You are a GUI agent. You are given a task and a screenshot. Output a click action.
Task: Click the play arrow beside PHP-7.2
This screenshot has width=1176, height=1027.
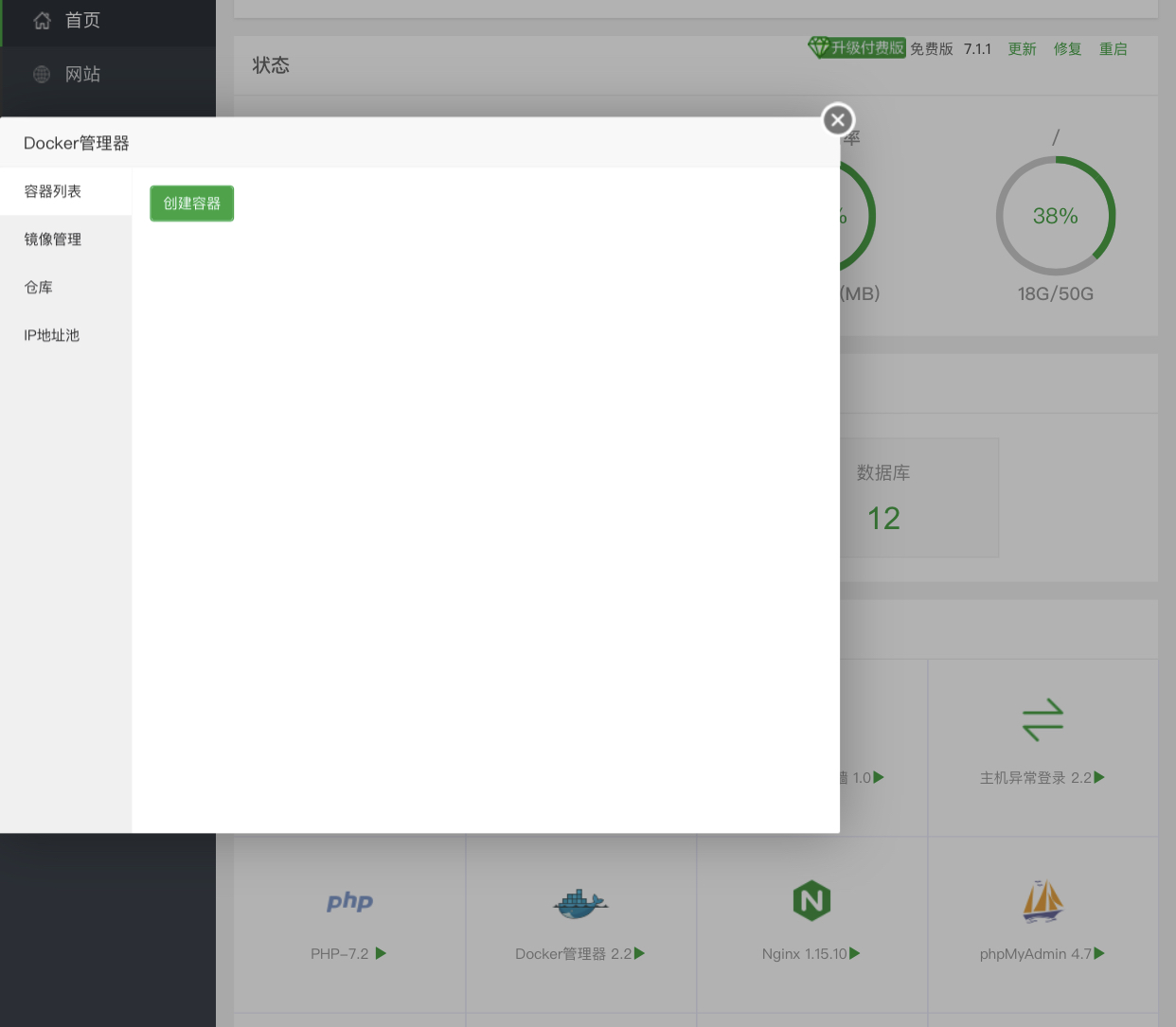point(381,953)
